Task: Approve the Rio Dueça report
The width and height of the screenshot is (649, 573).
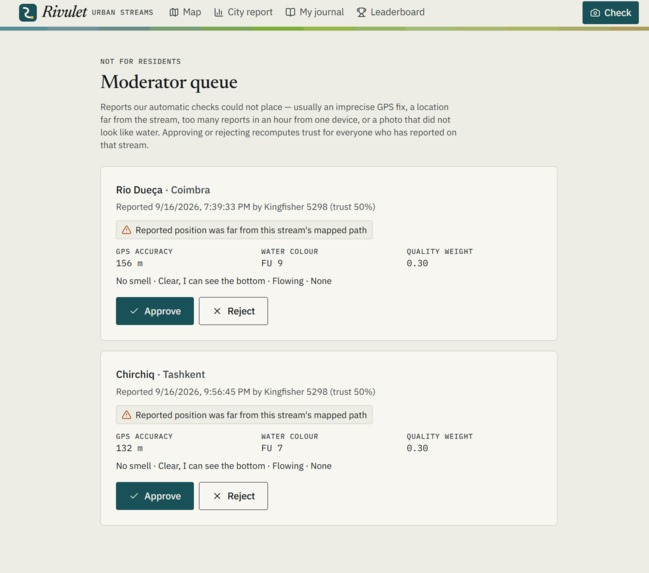Action: 155,311
